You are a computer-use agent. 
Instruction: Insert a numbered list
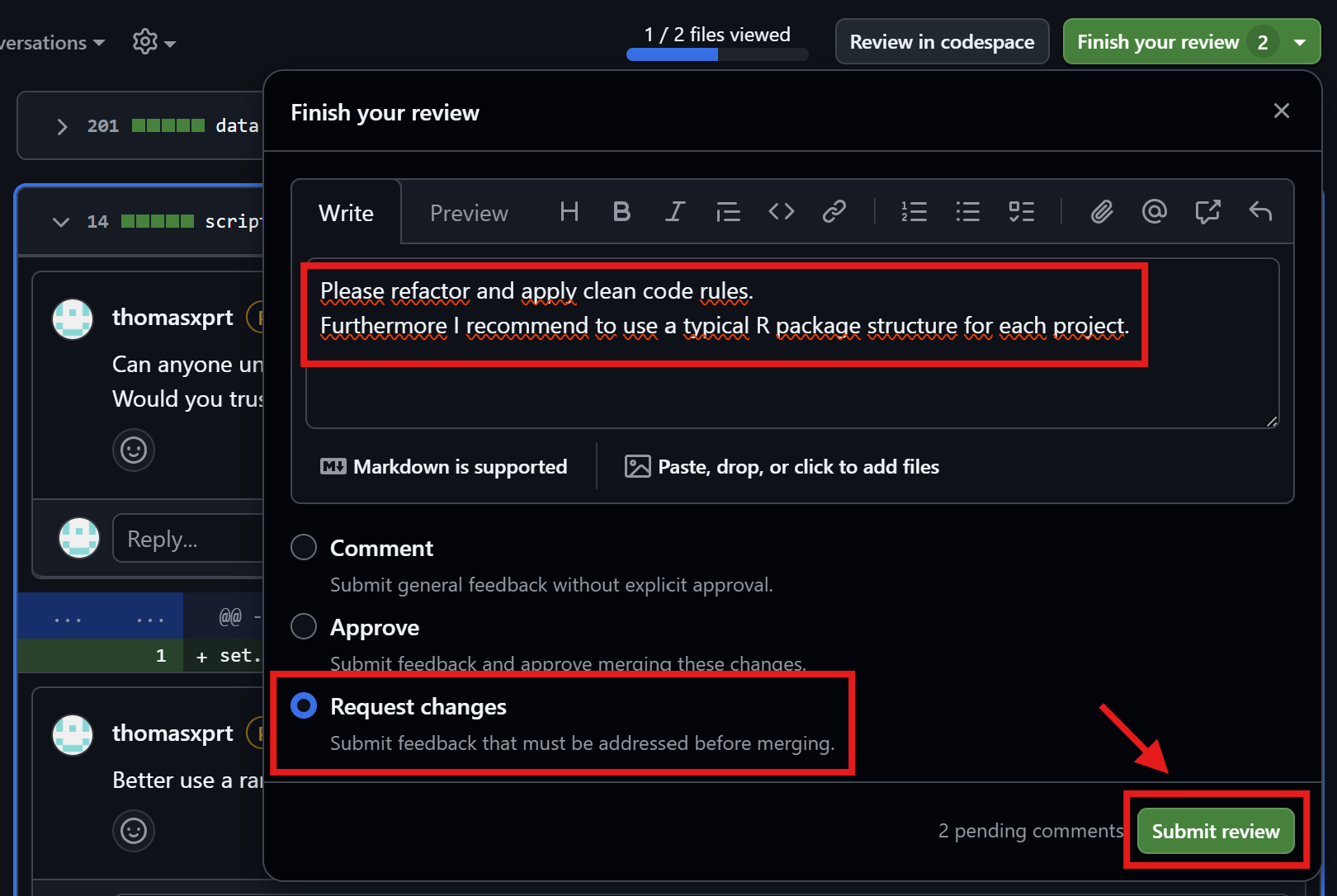pyautogui.click(x=914, y=212)
